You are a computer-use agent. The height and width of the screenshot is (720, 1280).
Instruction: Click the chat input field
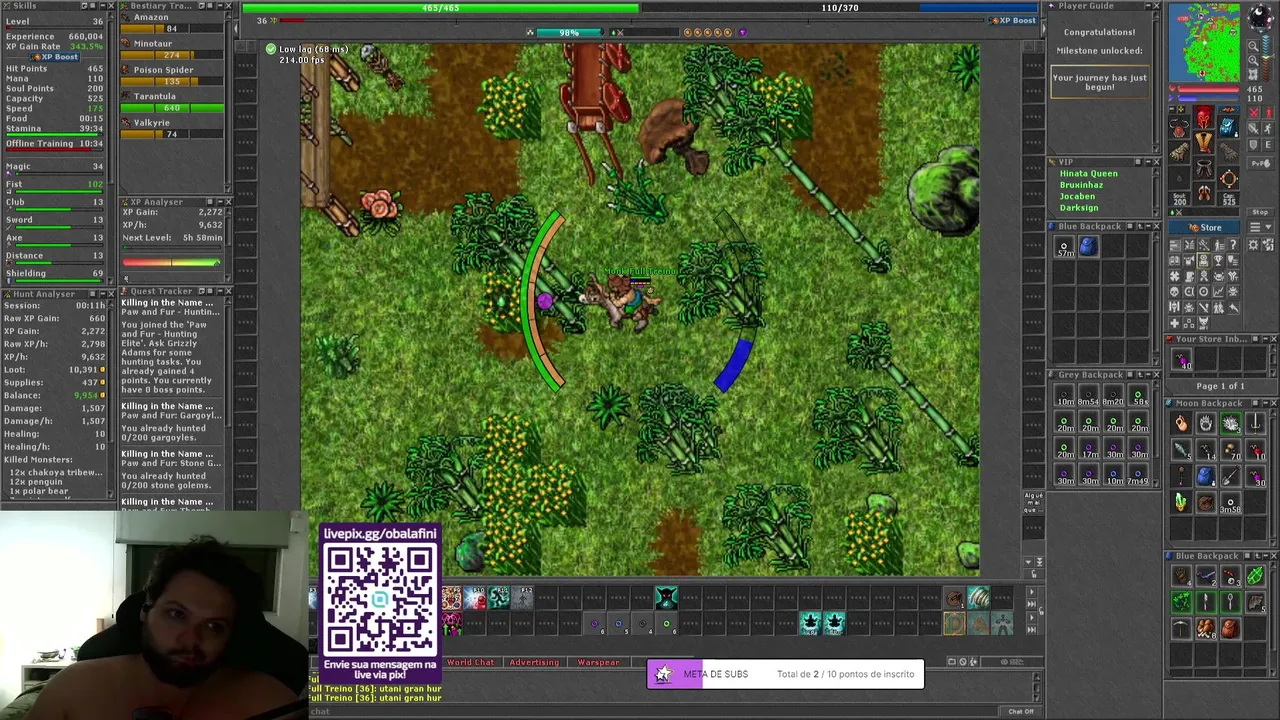653,711
